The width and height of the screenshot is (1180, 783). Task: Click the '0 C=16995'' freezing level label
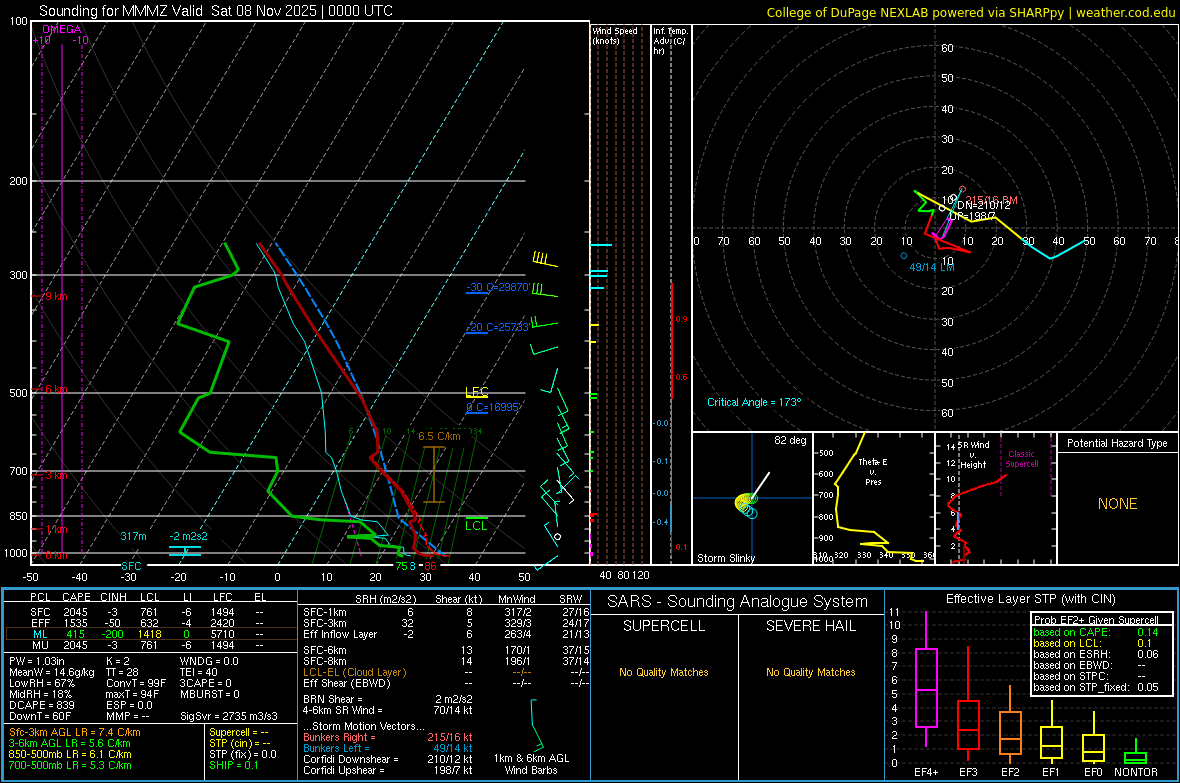point(493,407)
